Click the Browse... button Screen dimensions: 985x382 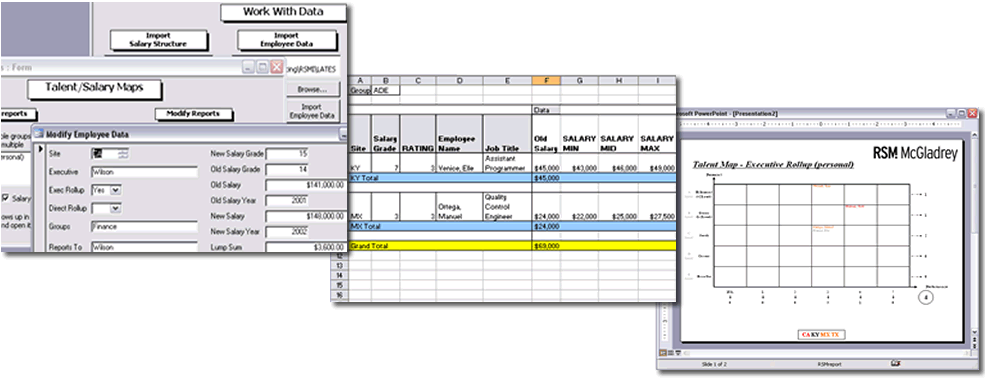[312, 89]
